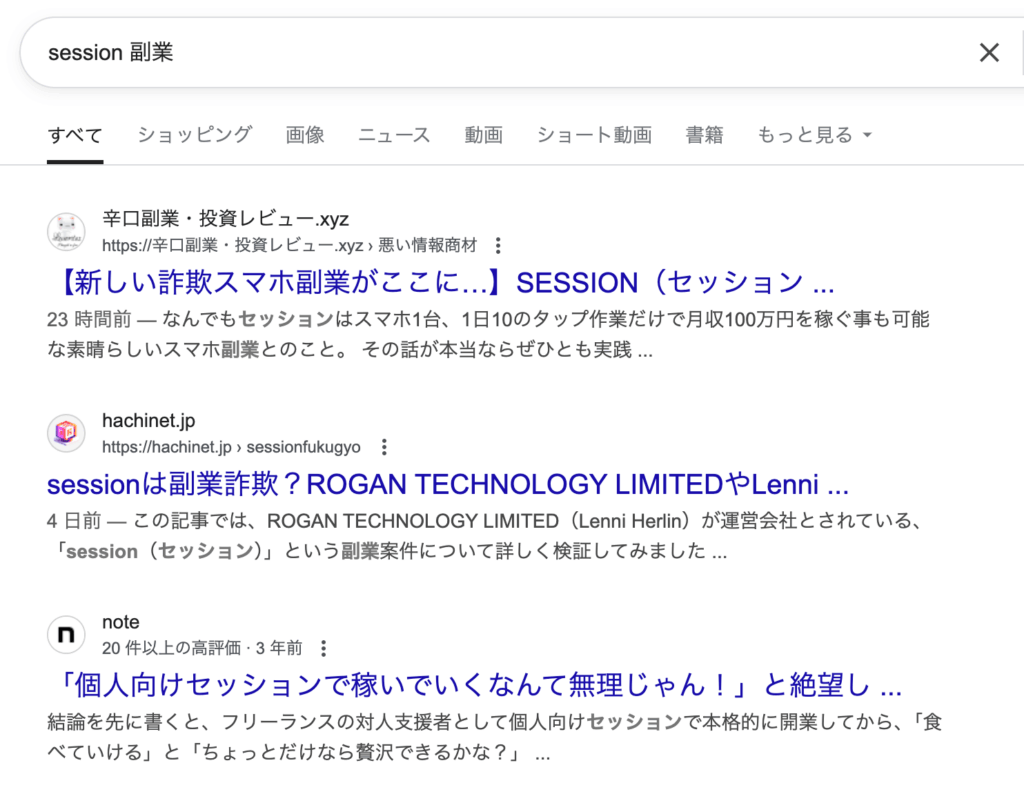This screenshot has width=1024, height=803.
Task: Click the 20 件以上の高評価 · 3 年前 text
Action: [x=202, y=648]
